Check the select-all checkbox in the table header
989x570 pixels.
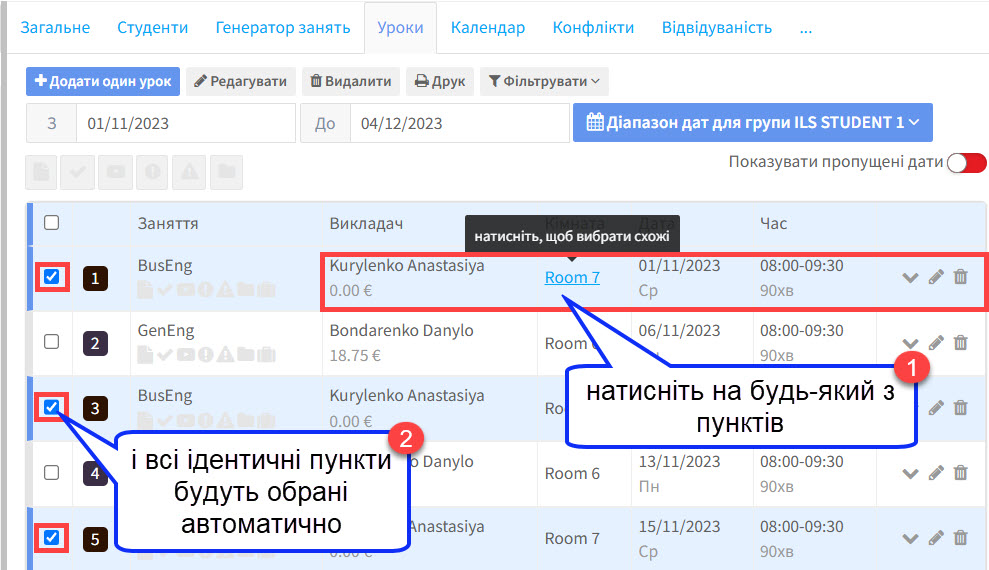point(52,223)
